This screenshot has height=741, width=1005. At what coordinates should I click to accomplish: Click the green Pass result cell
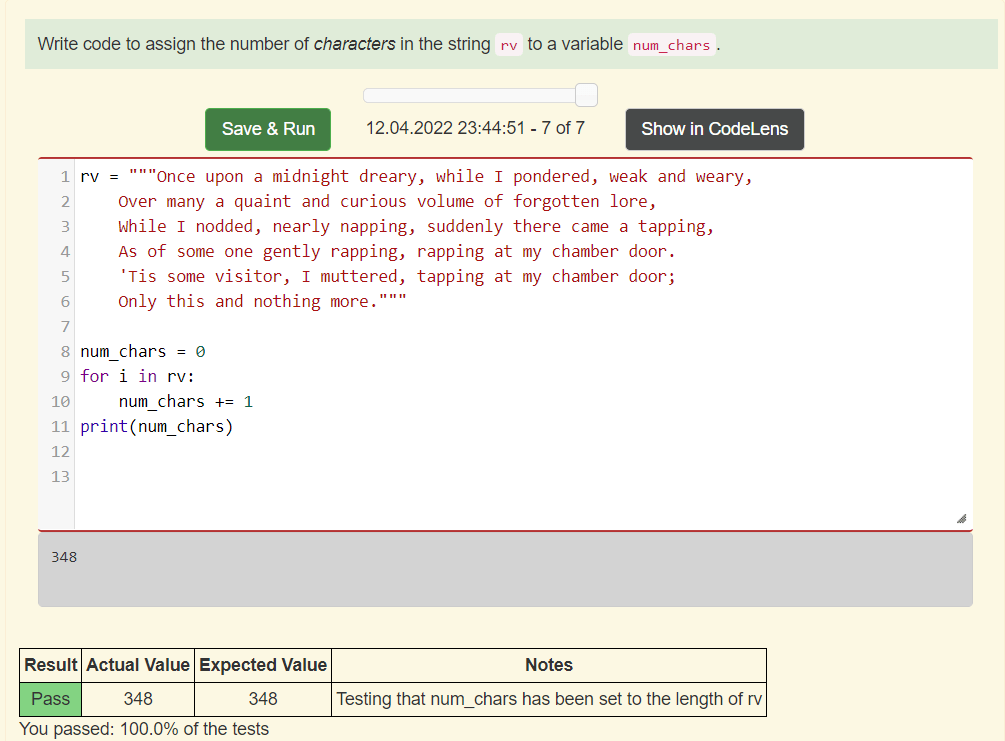tap(51, 699)
